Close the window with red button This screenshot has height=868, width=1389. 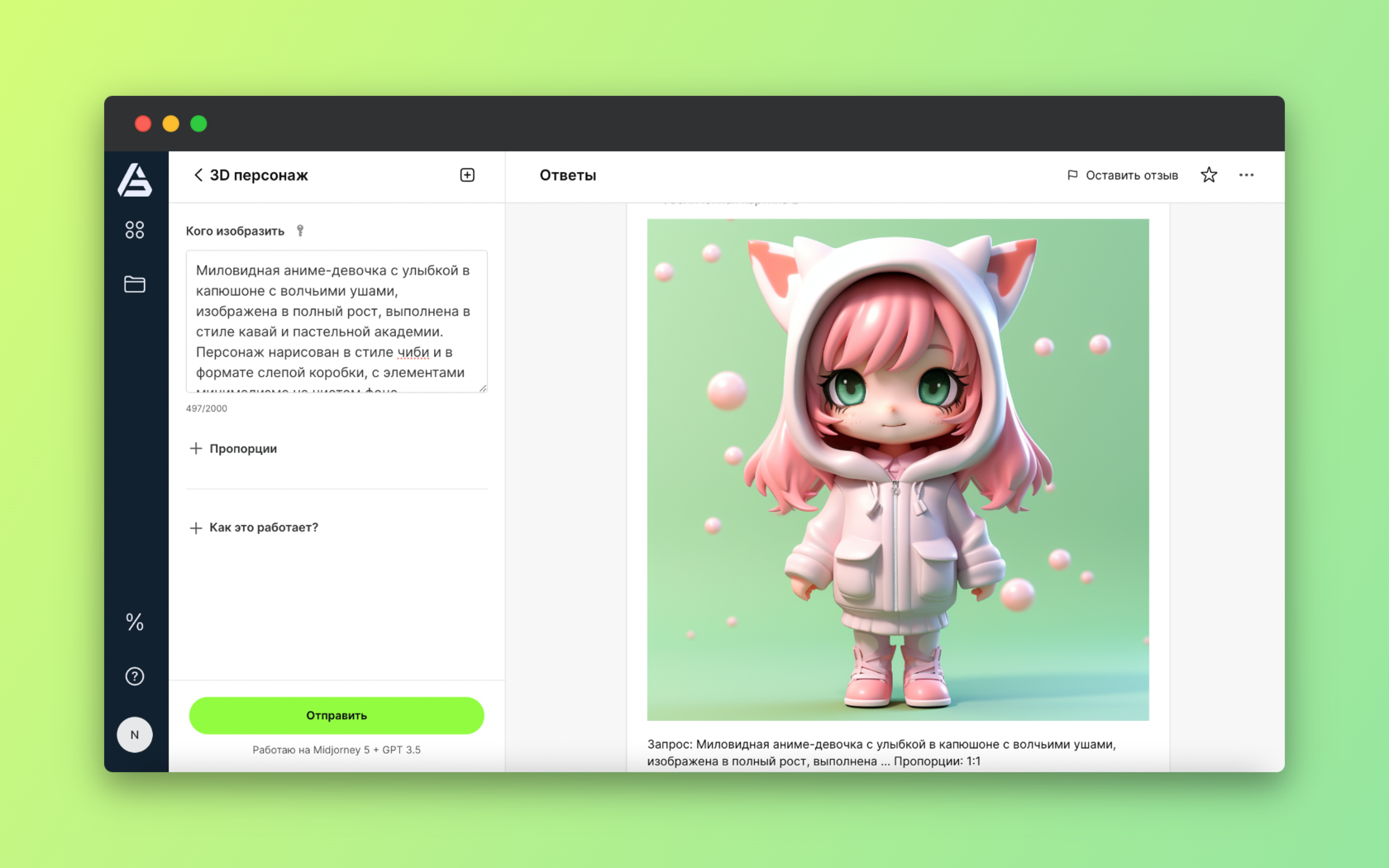click(143, 124)
